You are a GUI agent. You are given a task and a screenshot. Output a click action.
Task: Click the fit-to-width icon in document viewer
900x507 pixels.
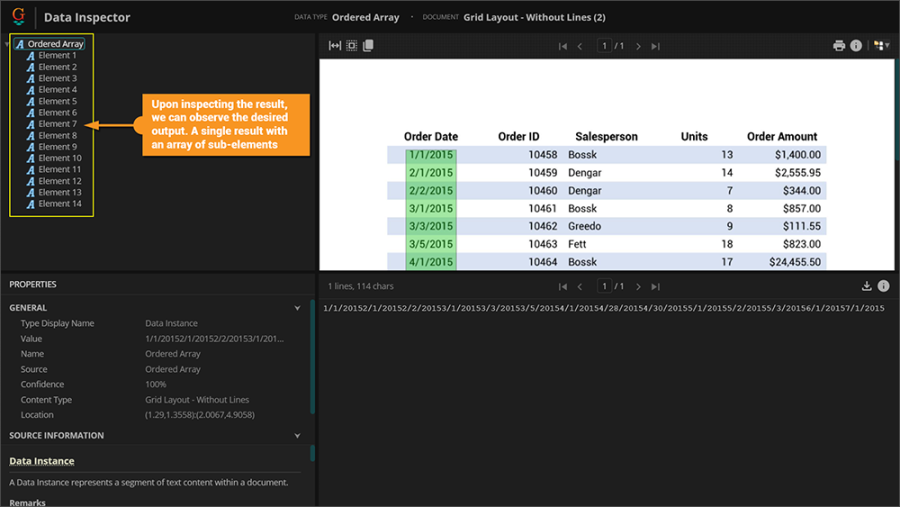335,46
